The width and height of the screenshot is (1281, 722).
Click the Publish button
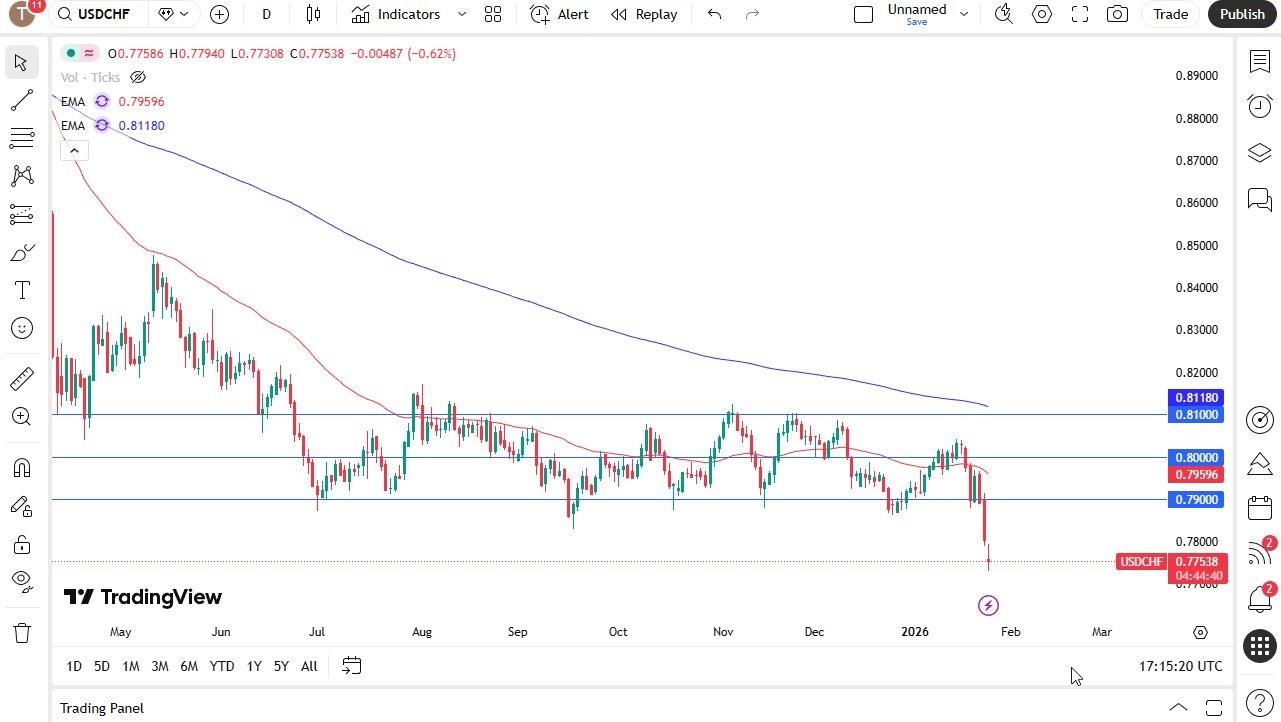[x=1241, y=14]
